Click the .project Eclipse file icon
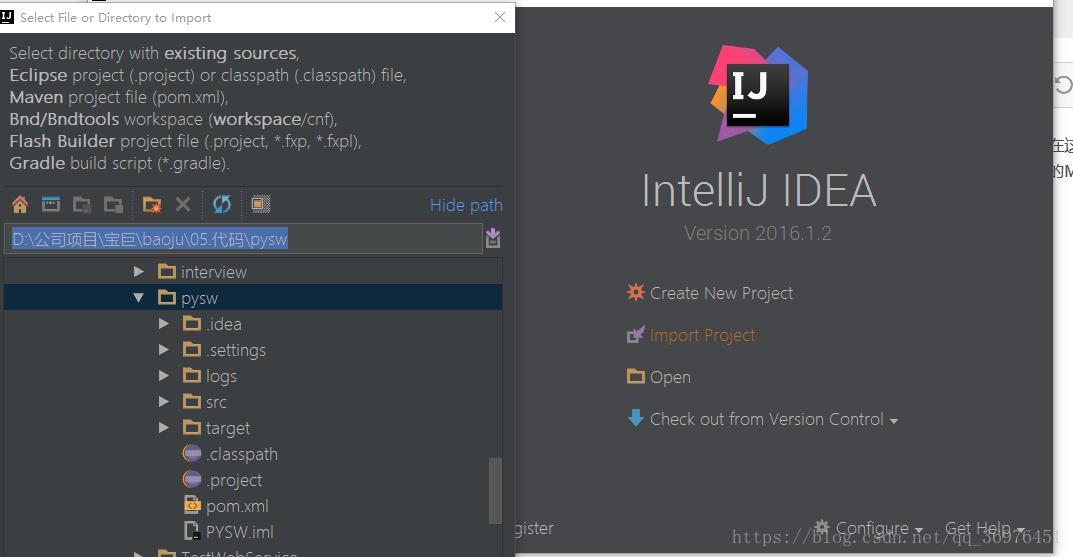 [192, 479]
